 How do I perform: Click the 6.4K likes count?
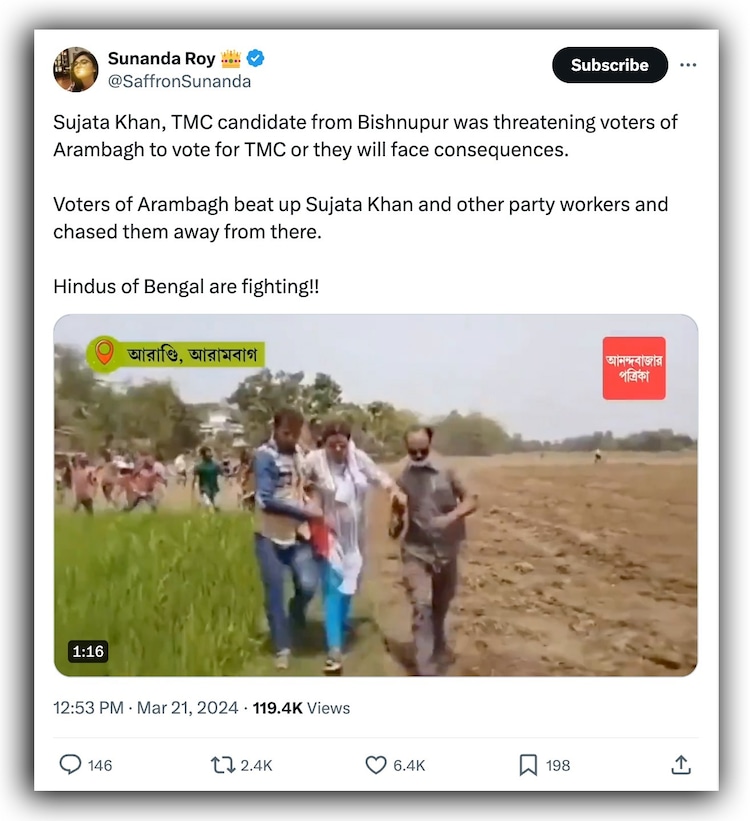(x=409, y=765)
